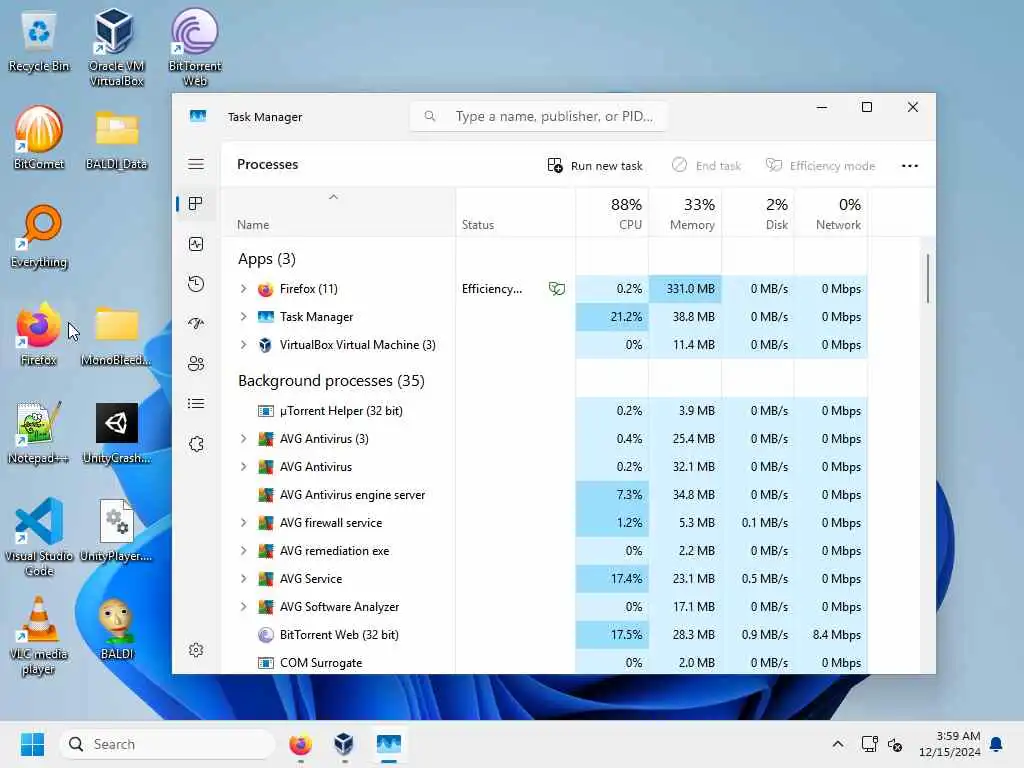The image size is (1024, 768).
Task: Open the Users page icon in sidebar
Action: coord(196,364)
